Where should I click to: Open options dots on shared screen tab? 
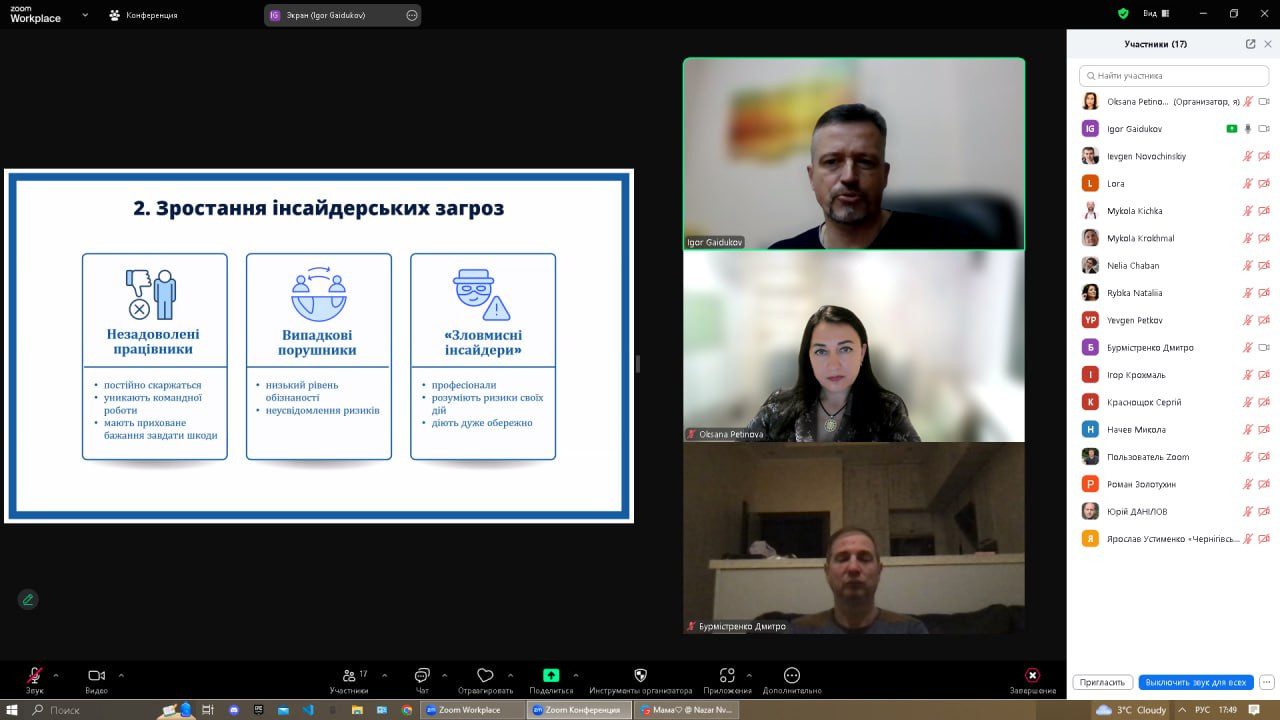pyautogui.click(x=412, y=15)
